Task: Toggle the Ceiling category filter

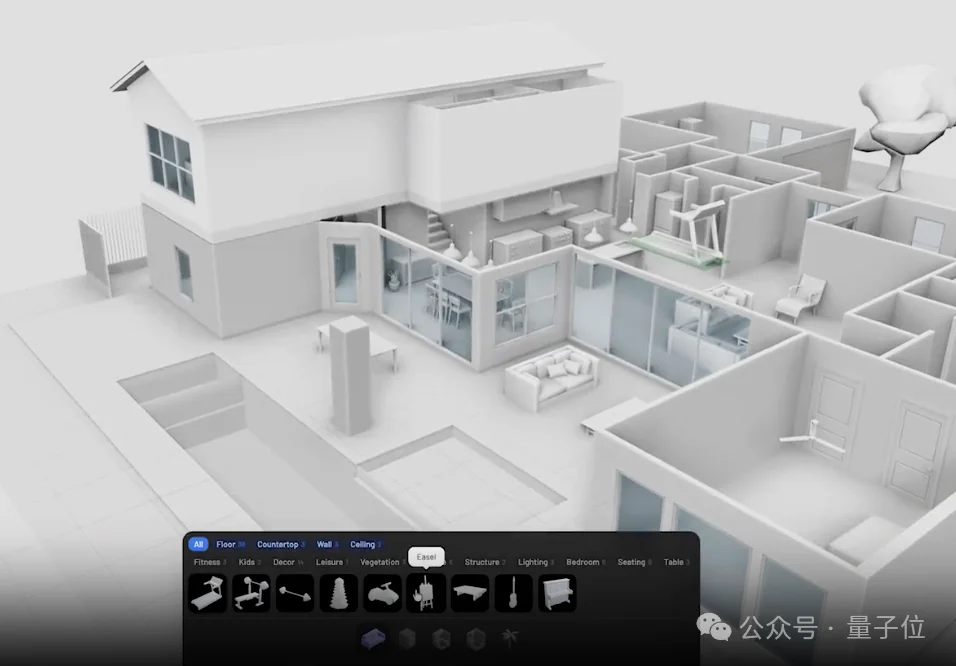Action: tap(363, 544)
